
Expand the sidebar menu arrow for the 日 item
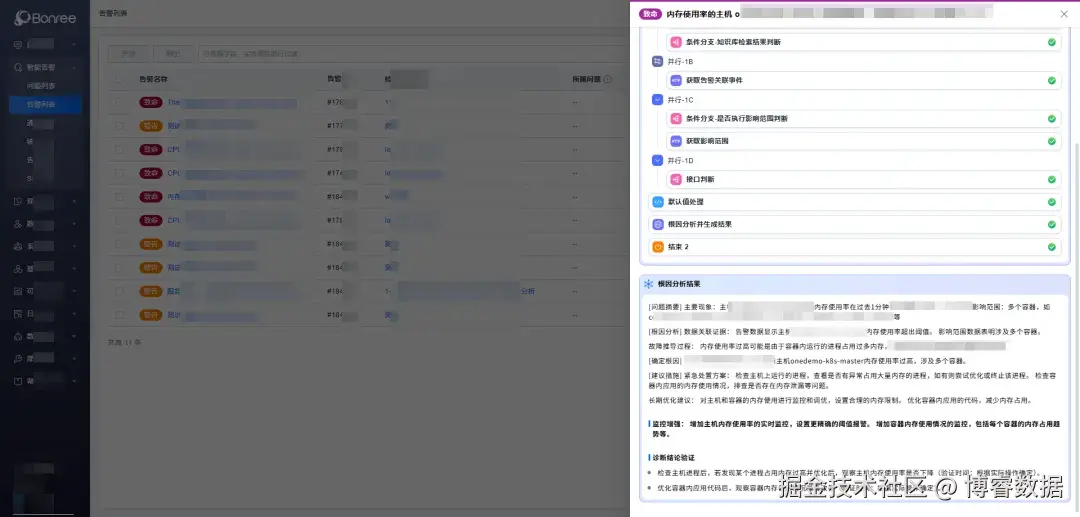pyautogui.click(x=74, y=314)
